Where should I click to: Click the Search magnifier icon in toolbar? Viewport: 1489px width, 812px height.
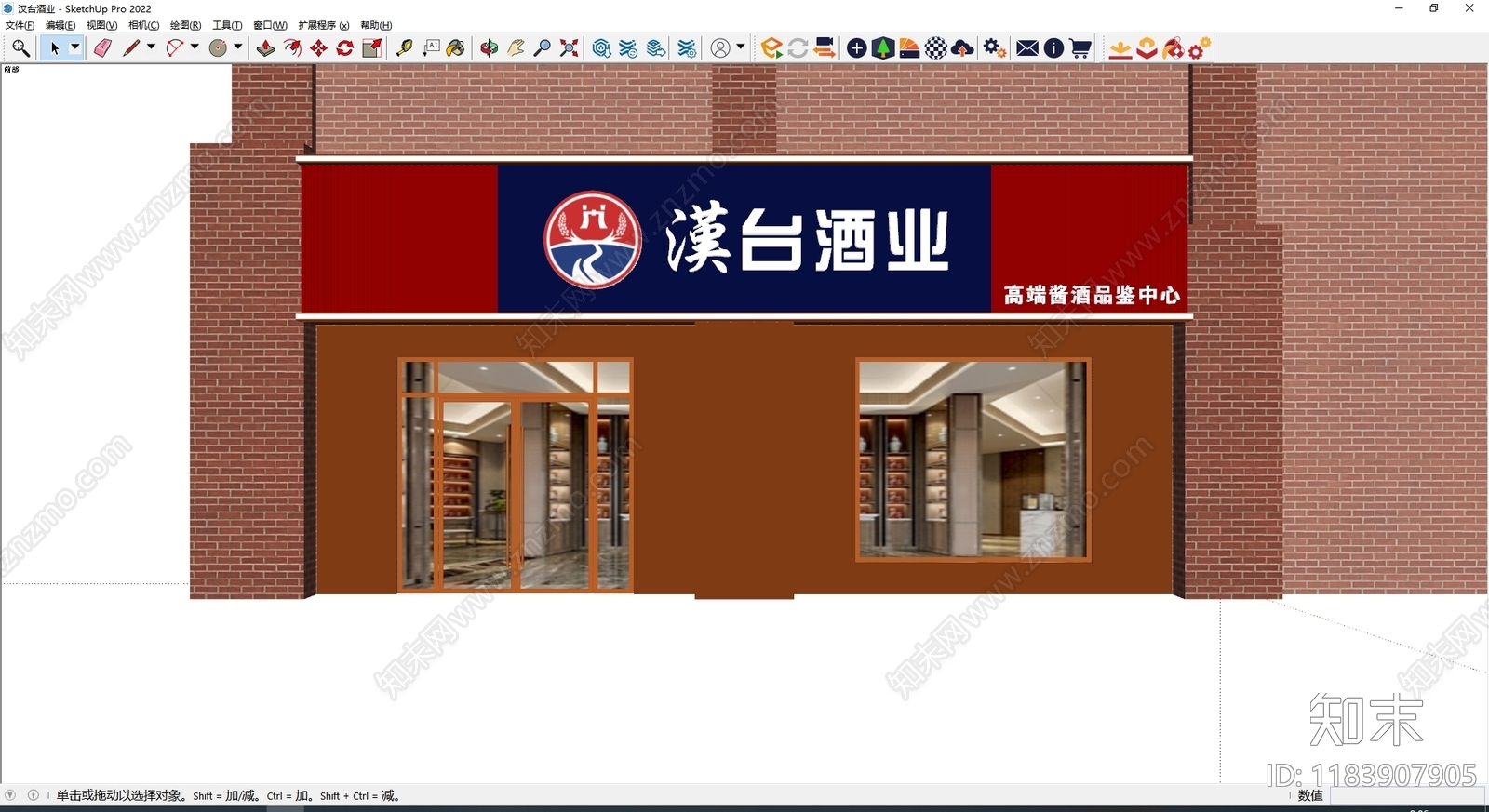tap(20, 48)
